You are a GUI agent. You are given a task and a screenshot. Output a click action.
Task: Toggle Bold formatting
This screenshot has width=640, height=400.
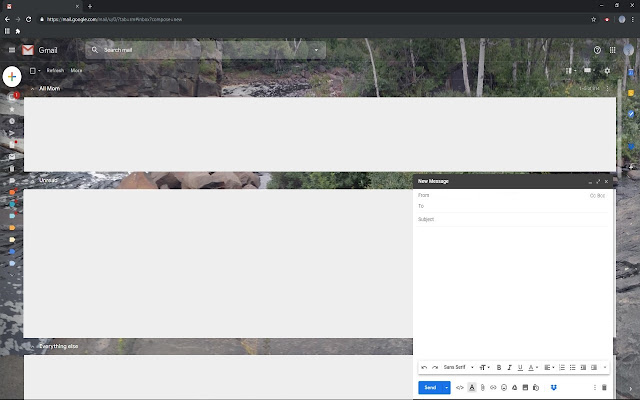click(x=499, y=368)
